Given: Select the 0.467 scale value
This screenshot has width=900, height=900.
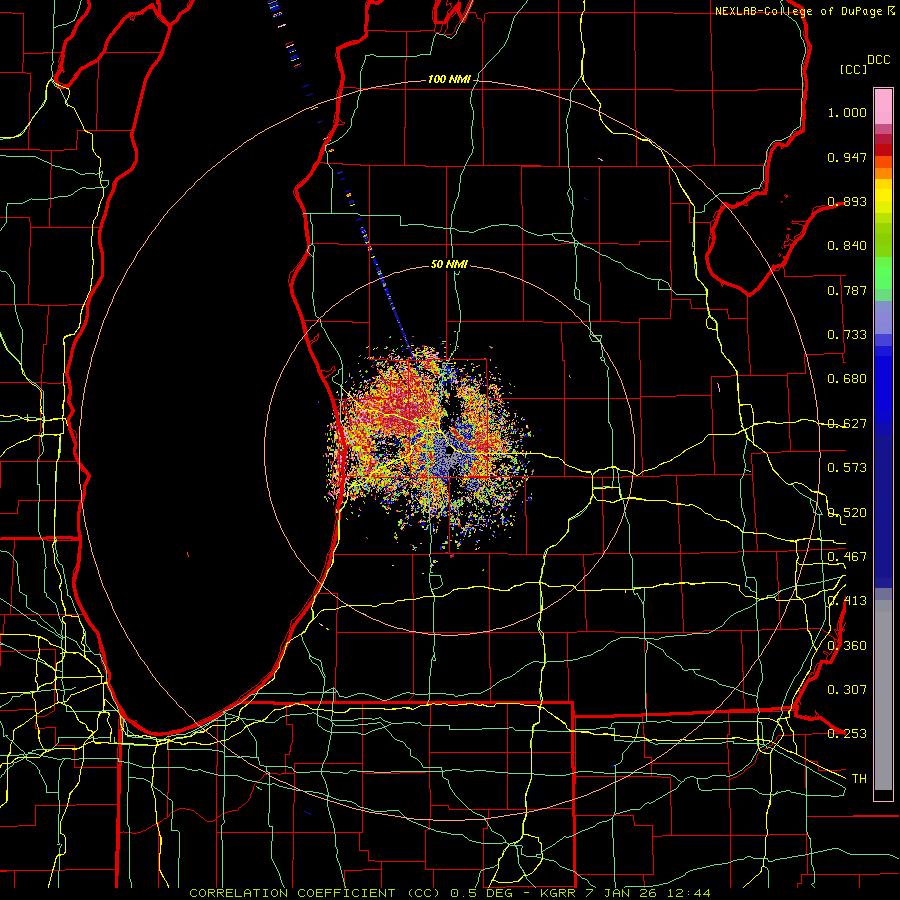Looking at the screenshot, I should point(847,557).
